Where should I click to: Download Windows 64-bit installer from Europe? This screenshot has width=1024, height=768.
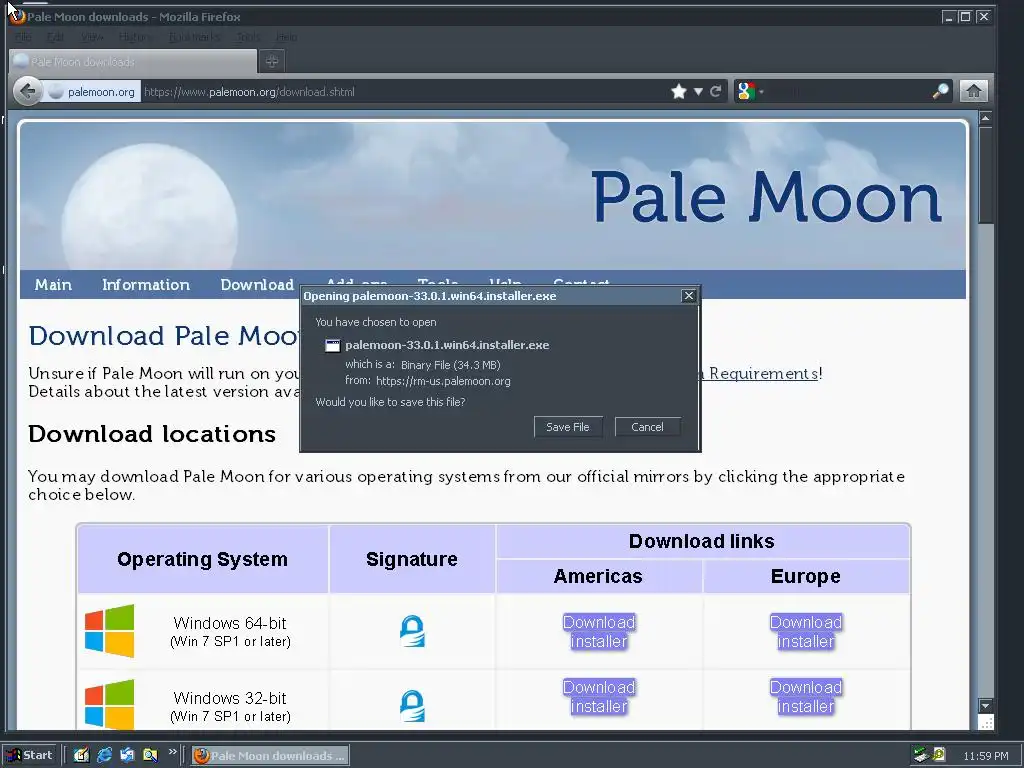click(x=805, y=632)
